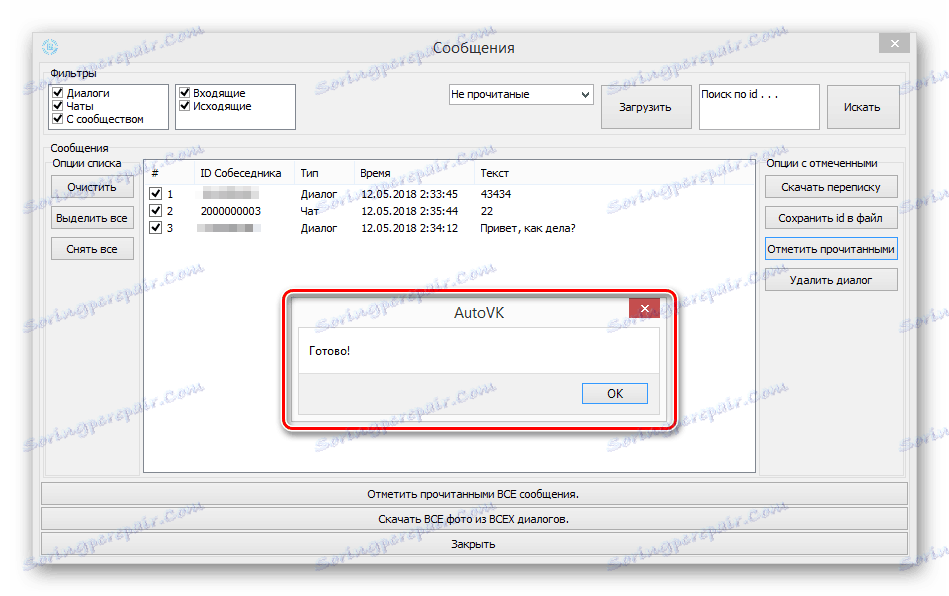Toggle the Диалоги filter checkbox
Viewport: 949px width, 596px height.
coord(58,93)
